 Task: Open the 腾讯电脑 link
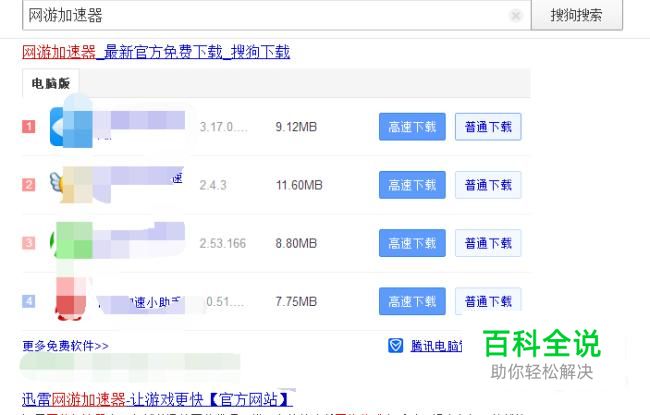pyautogui.click(x=436, y=345)
